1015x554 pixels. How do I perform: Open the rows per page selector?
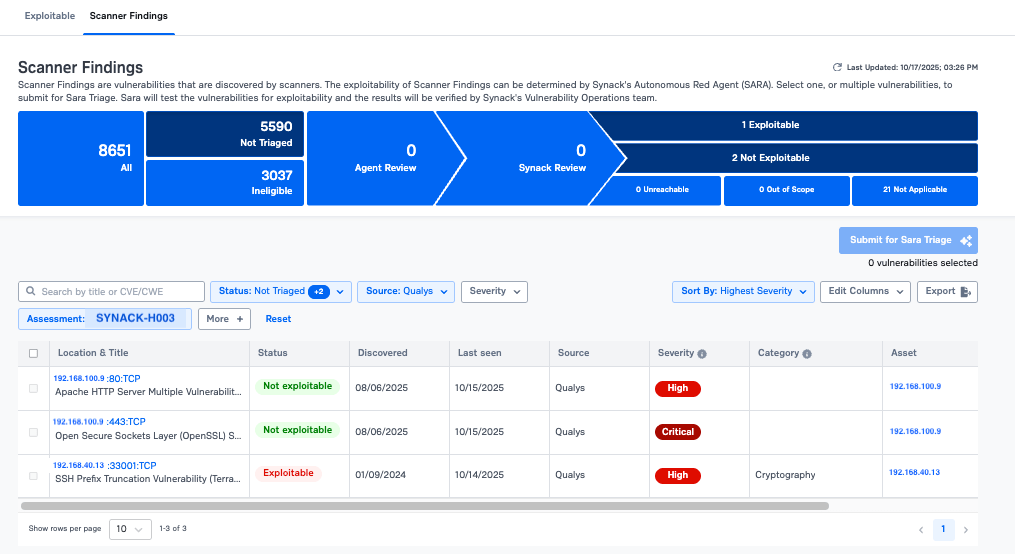pyautogui.click(x=128, y=529)
